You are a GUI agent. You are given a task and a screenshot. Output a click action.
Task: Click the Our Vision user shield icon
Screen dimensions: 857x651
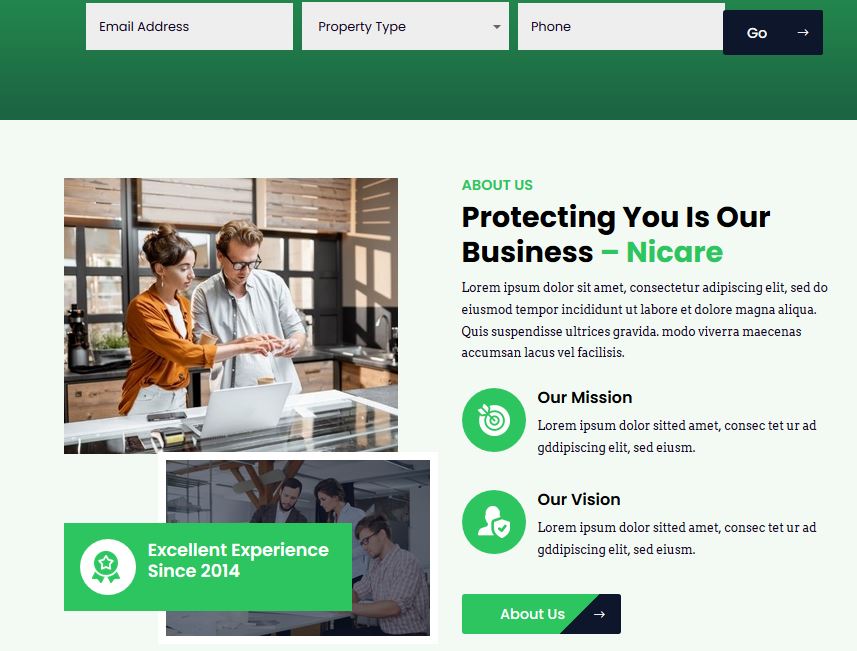click(x=494, y=522)
